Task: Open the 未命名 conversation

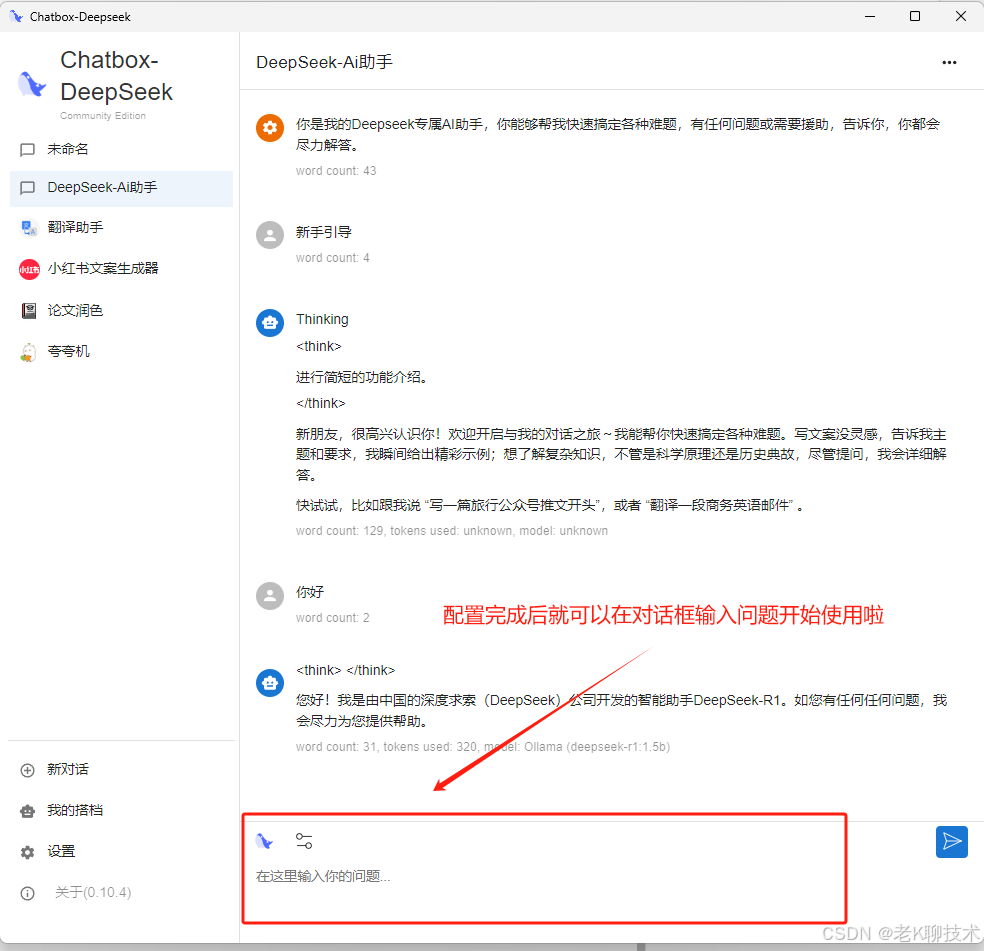Action: coord(121,149)
